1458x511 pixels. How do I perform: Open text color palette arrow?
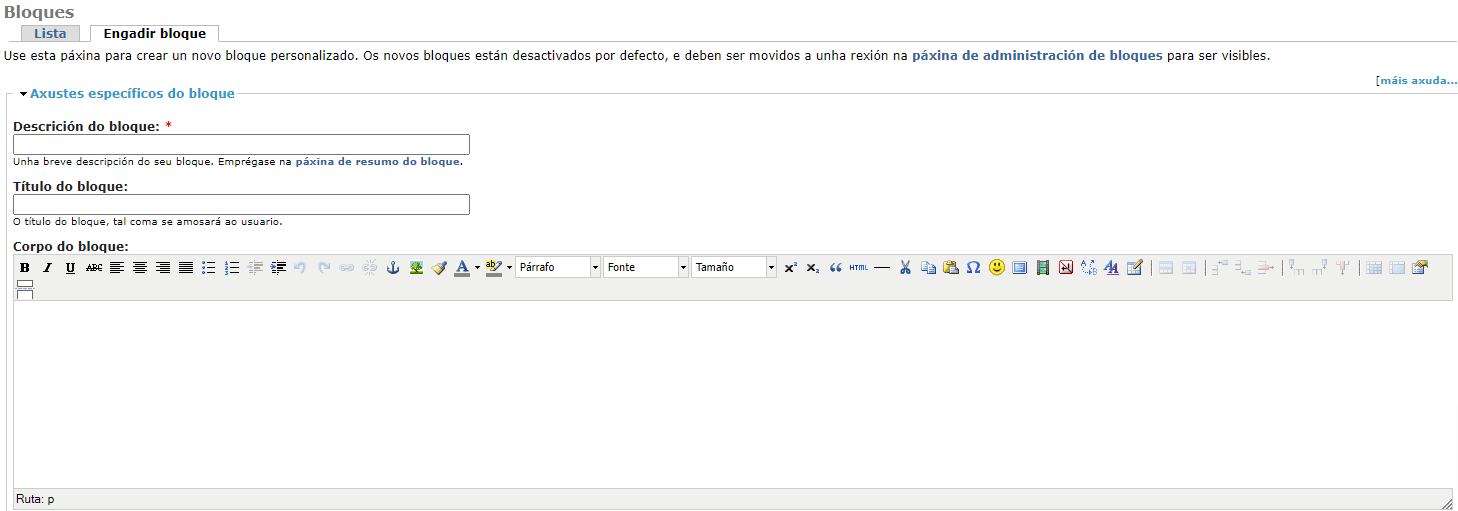point(477,267)
